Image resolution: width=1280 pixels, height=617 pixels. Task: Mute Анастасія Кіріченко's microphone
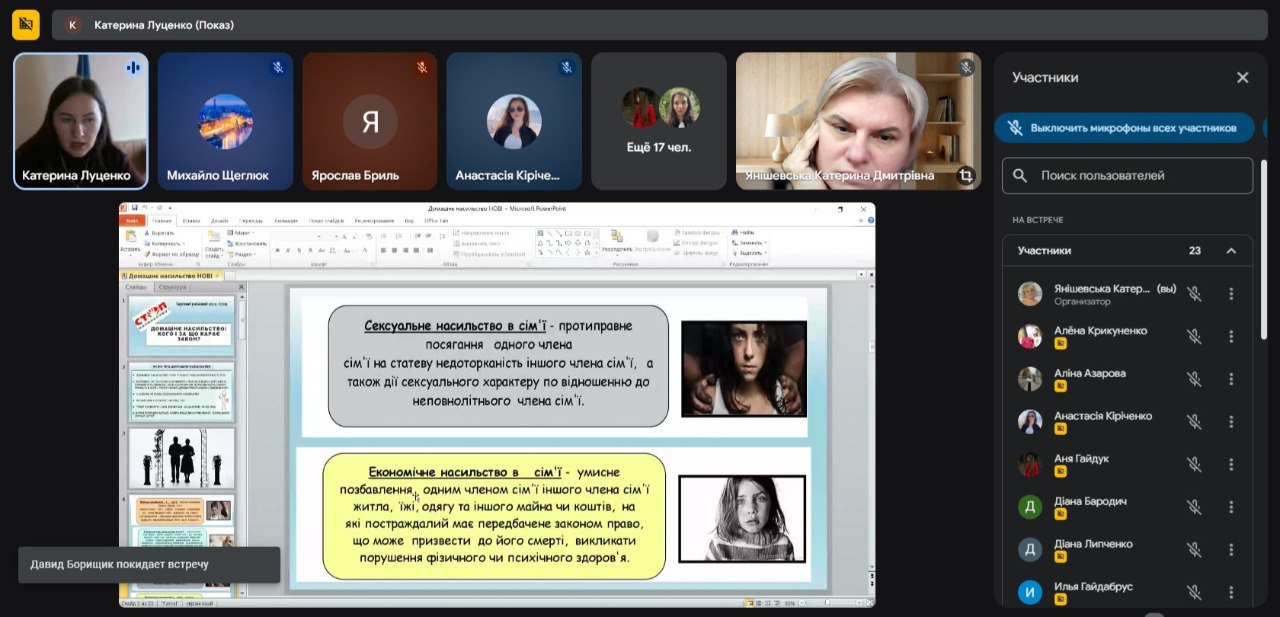pyautogui.click(x=1193, y=422)
